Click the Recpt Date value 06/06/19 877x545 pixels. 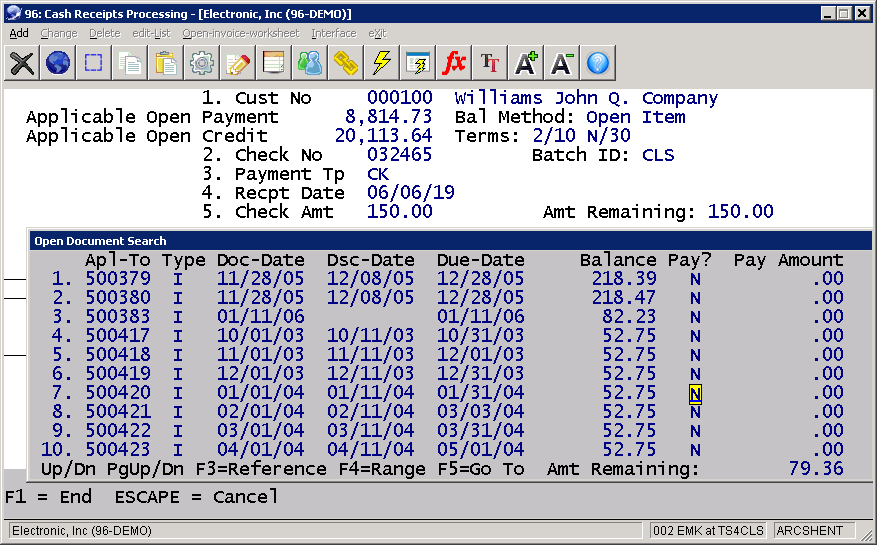(x=411, y=192)
